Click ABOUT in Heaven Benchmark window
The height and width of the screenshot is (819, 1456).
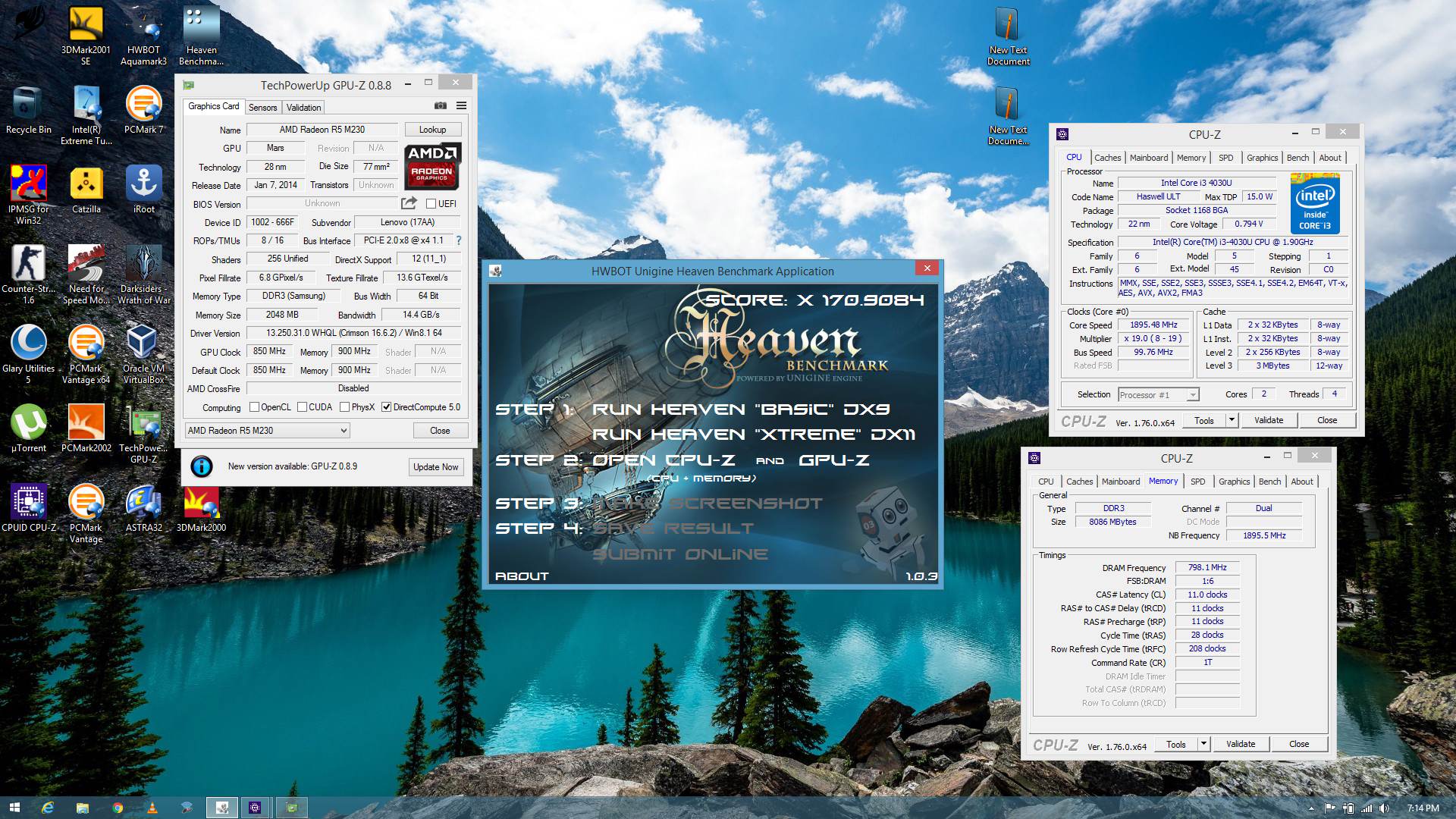522,576
